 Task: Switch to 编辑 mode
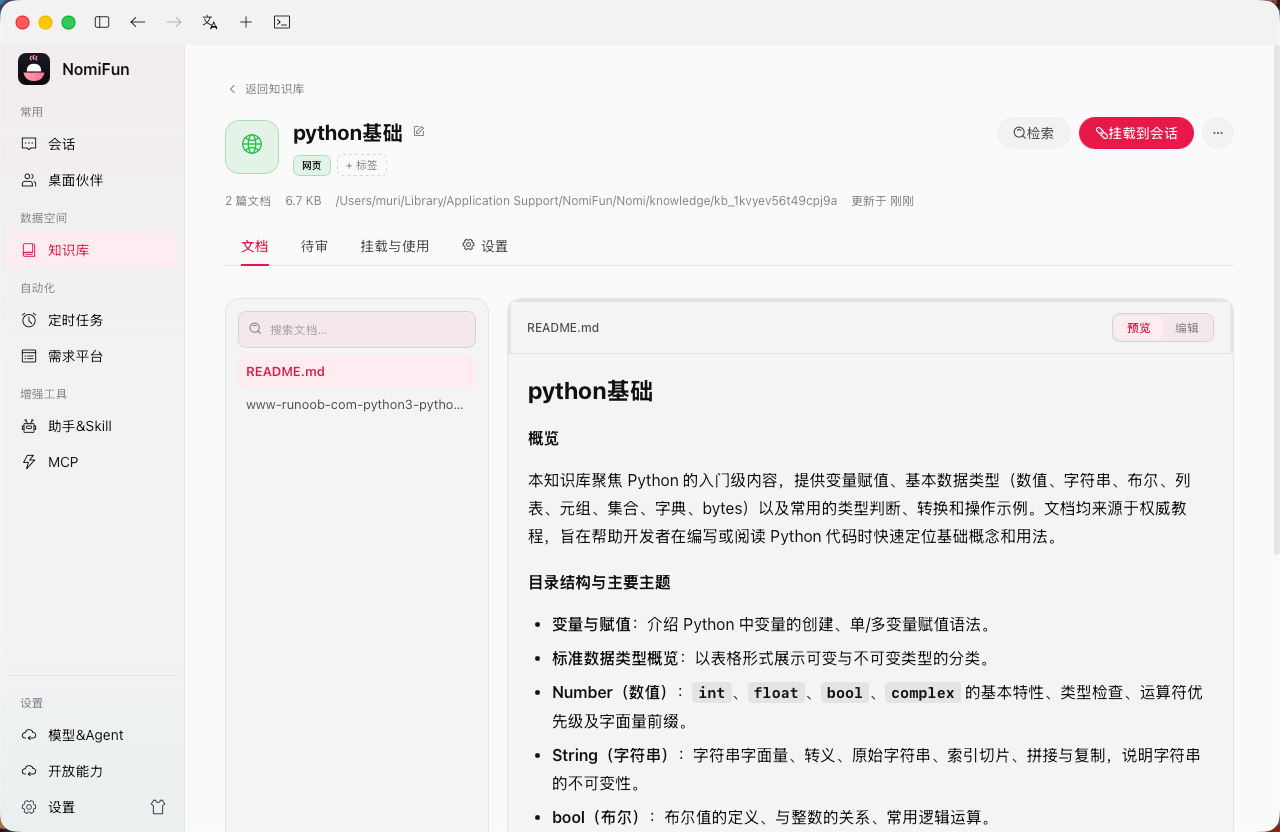pyautogui.click(x=1187, y=328)
